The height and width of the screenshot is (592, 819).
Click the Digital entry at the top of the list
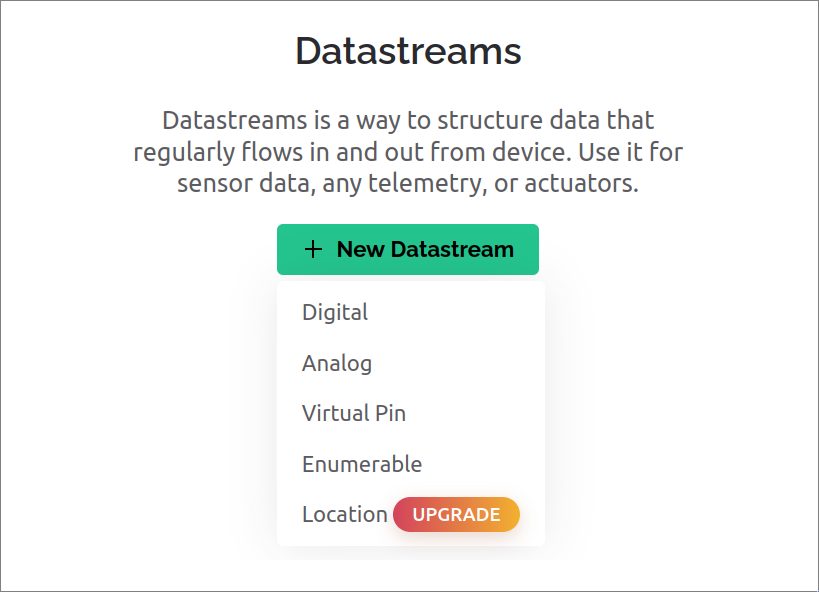point(334,312)
